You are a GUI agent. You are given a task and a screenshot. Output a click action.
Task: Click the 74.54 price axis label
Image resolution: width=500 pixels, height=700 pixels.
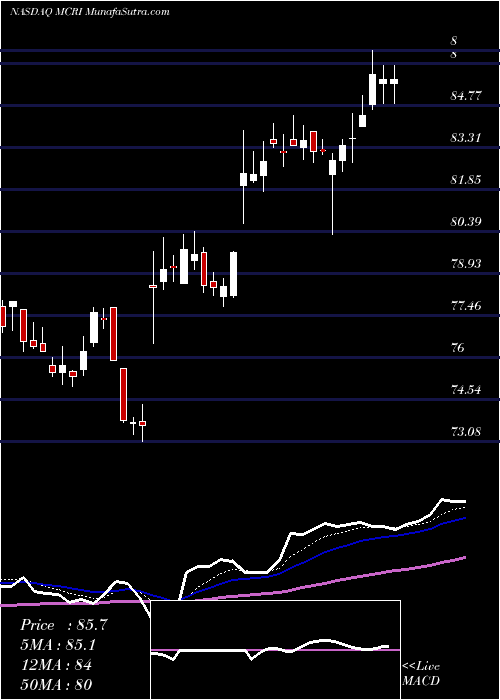click(466, 390)
